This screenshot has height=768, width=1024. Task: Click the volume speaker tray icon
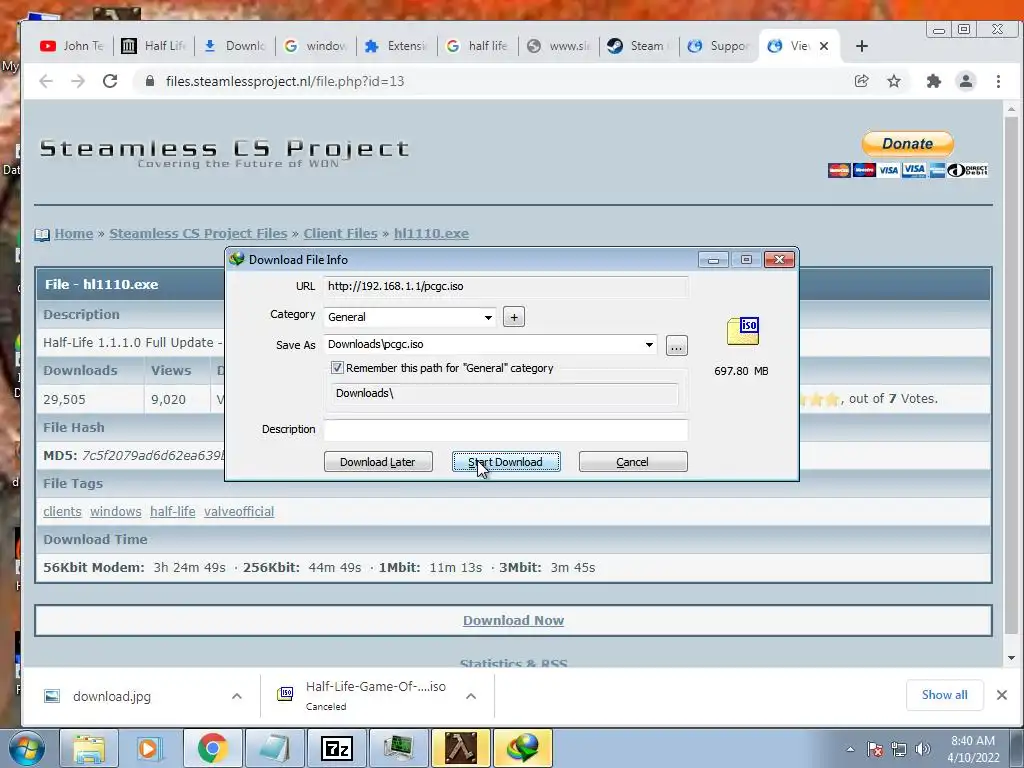coord(923,749)
